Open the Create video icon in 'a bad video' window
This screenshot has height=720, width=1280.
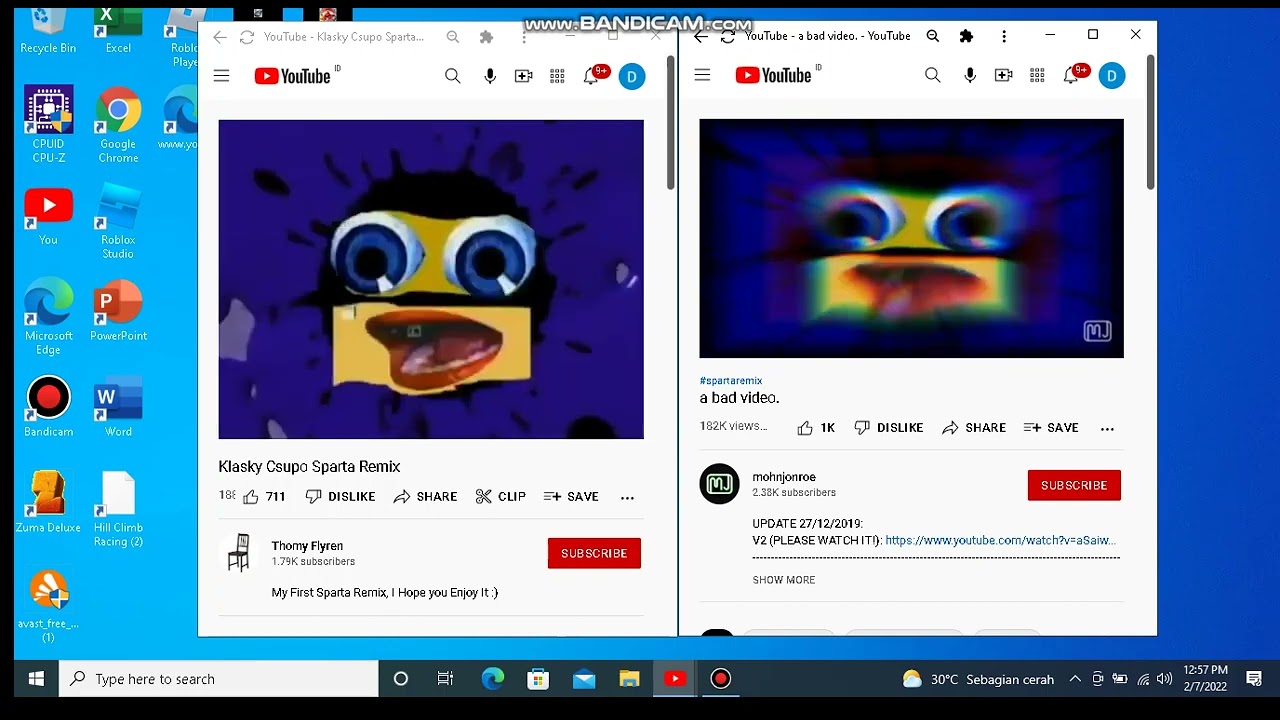pos(1004,75)
